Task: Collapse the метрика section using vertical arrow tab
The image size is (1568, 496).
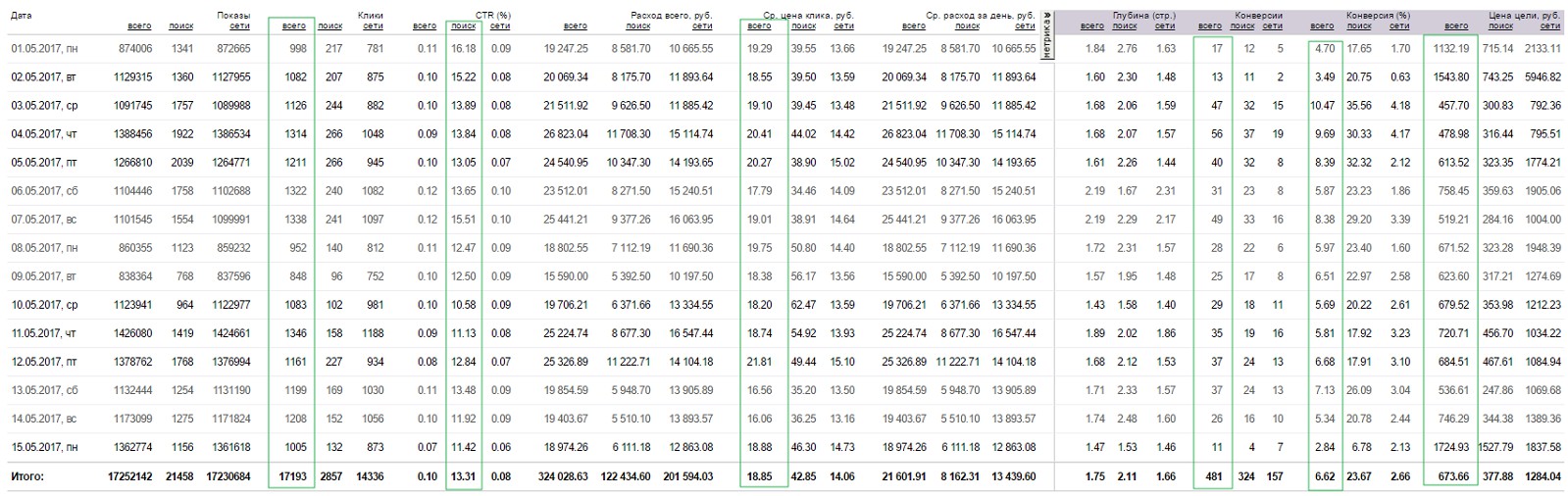Action: pyautogui.click(x=1046, y=36)
